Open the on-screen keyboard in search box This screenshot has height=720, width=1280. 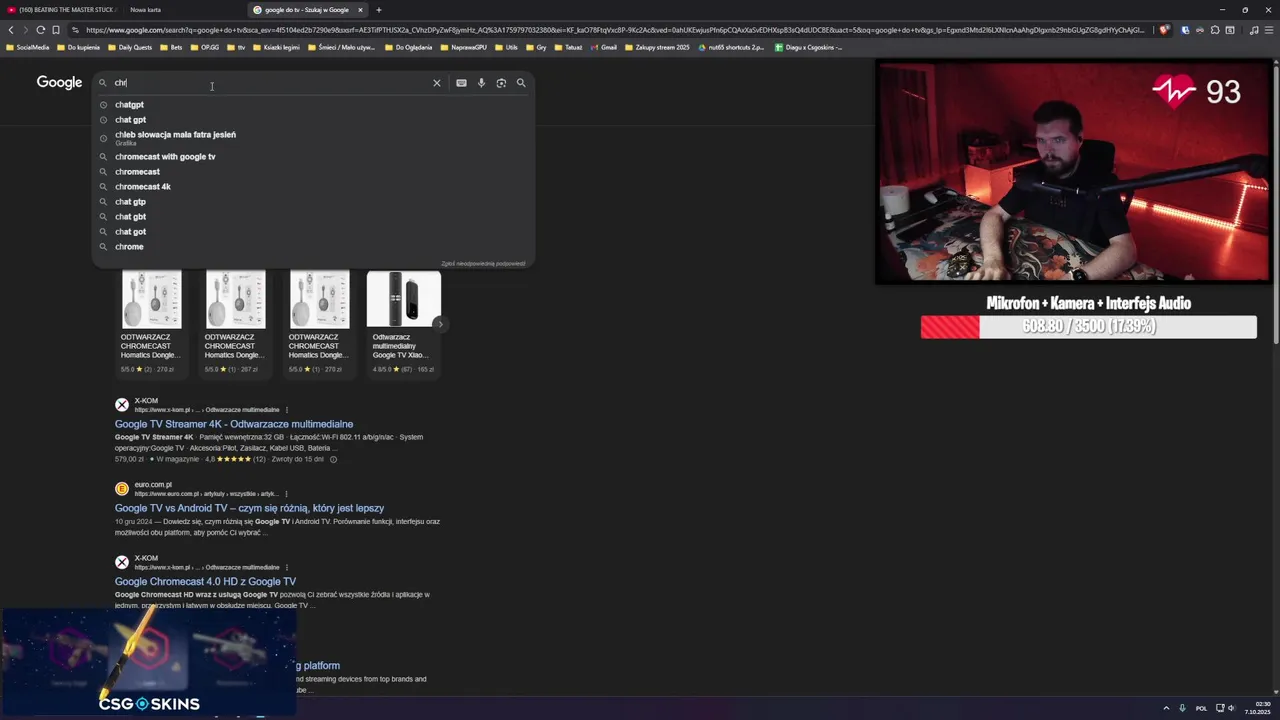pyautogui.click(x=461, y=83)
